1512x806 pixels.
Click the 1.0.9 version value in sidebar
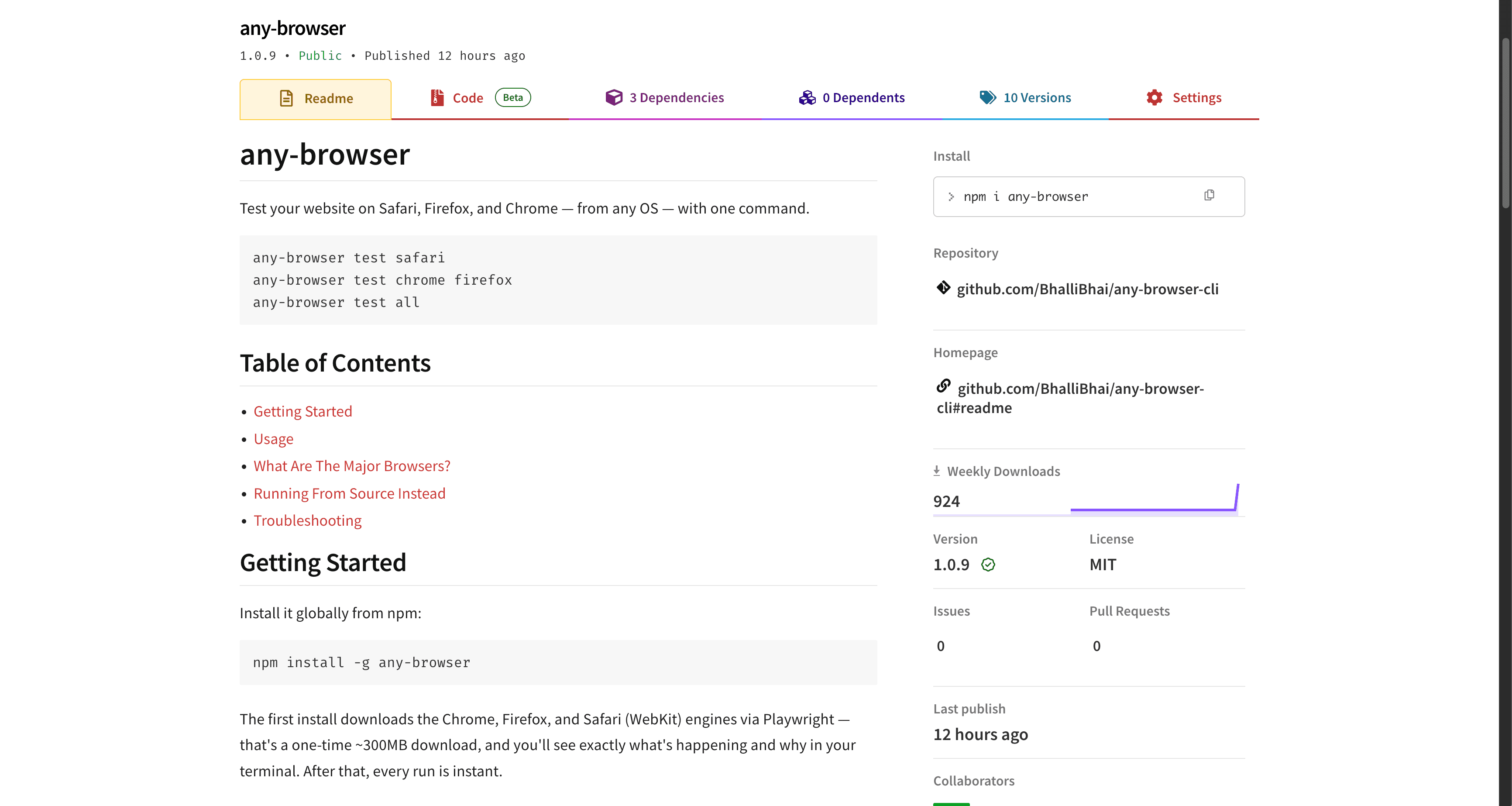(951, 565)
